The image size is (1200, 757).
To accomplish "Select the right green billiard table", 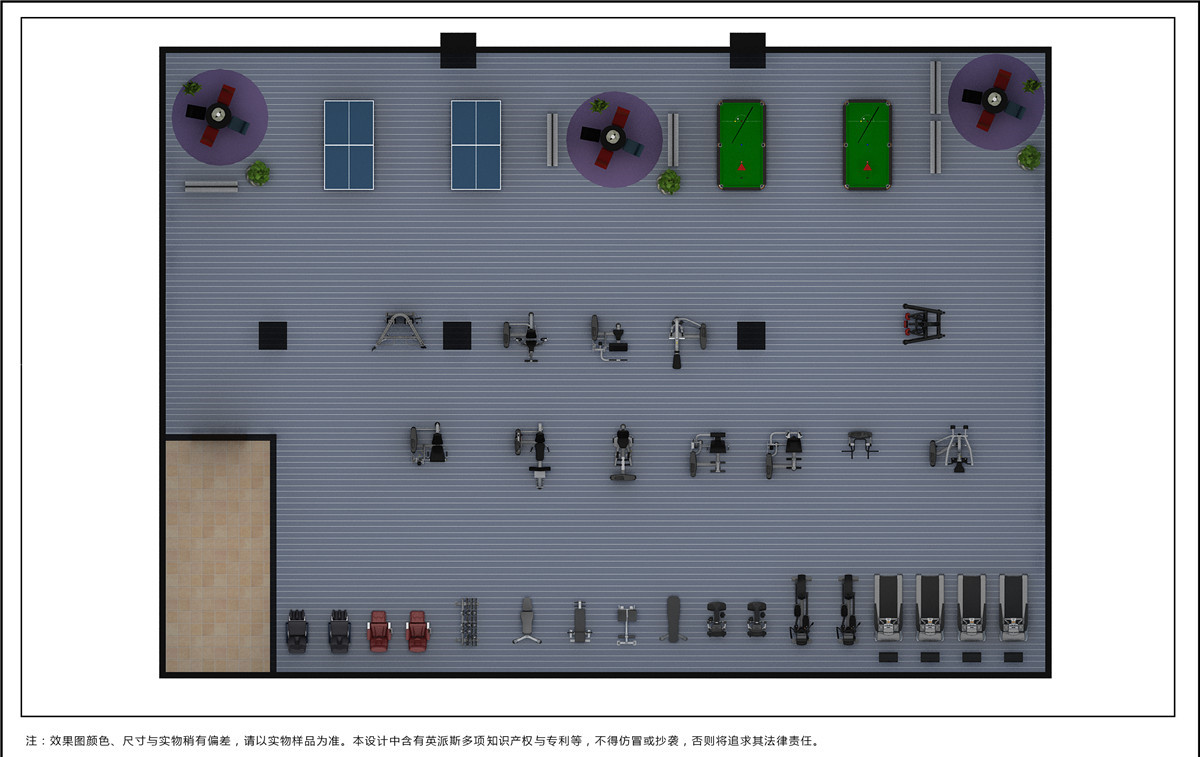I will coord(867,145).
